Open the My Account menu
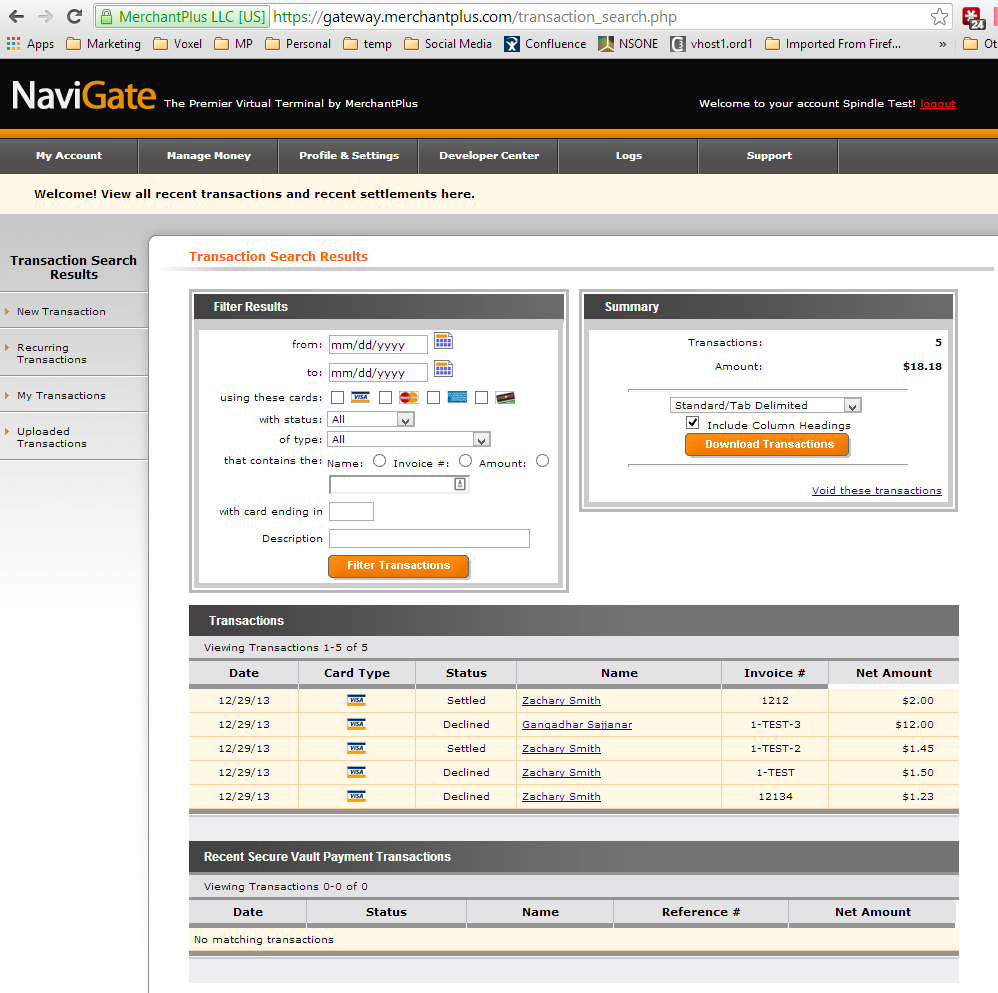Image resolution: width=998 pixels, height=993 pixels. click(69, 156)
